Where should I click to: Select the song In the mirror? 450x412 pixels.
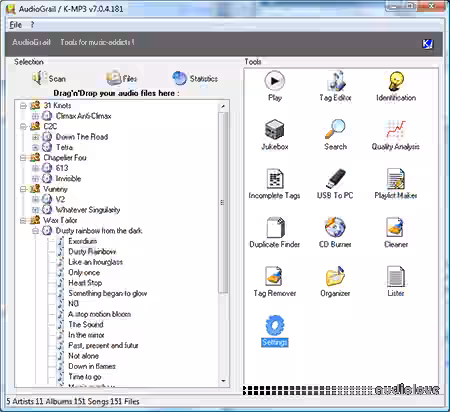click(x=86, y=335)
